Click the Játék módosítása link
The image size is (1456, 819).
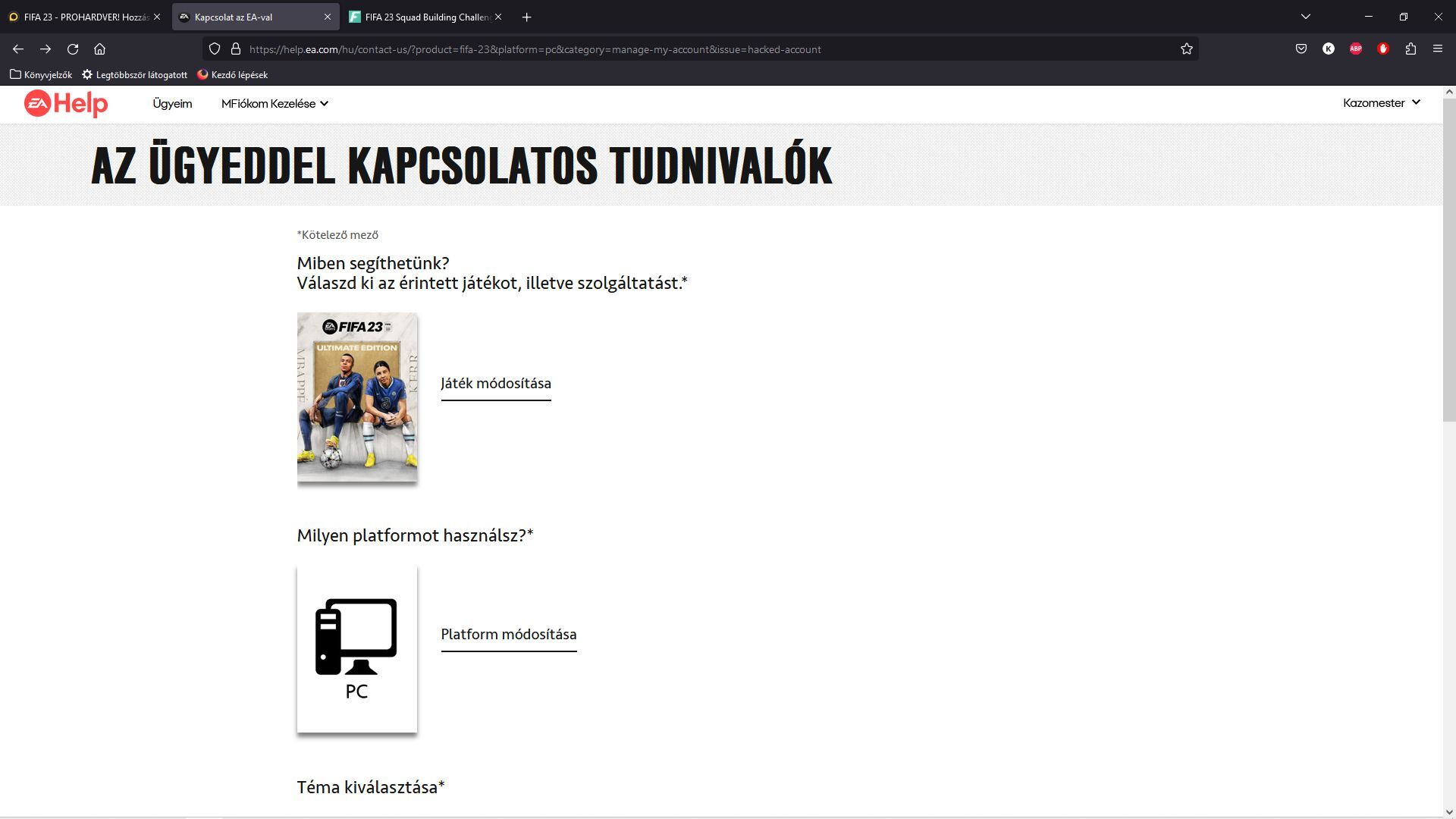496,384
